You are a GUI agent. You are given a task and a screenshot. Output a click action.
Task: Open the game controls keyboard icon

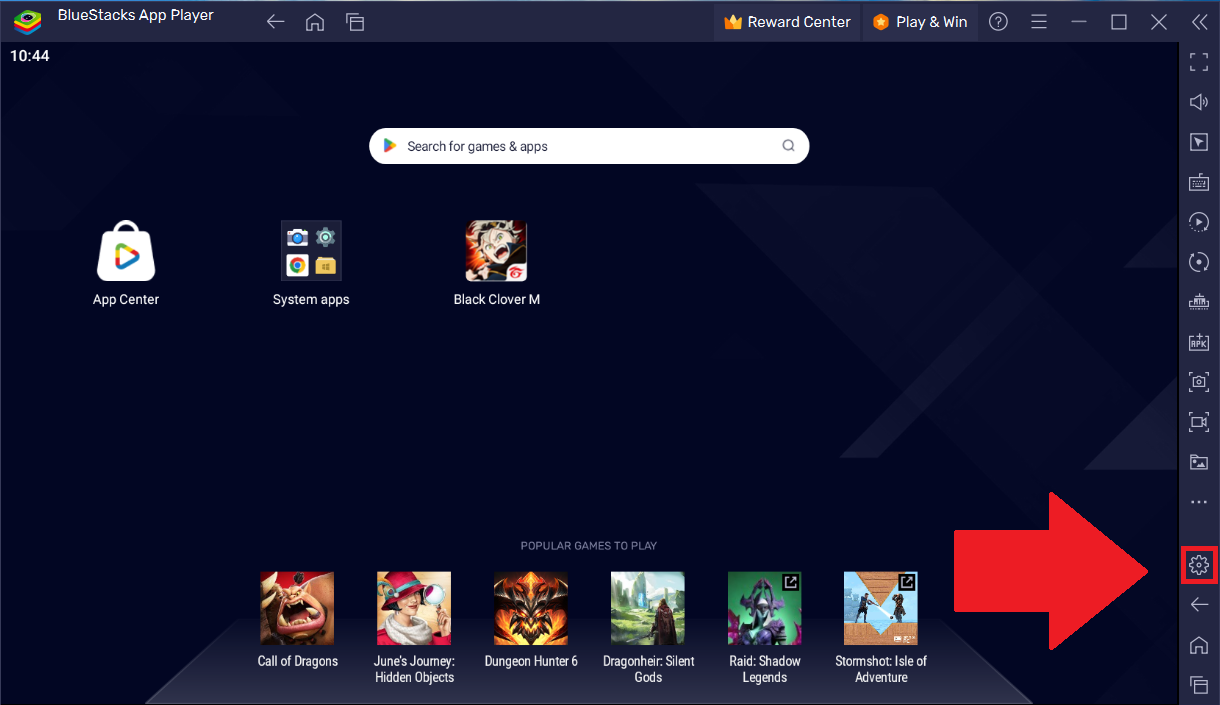[1199, 182]
